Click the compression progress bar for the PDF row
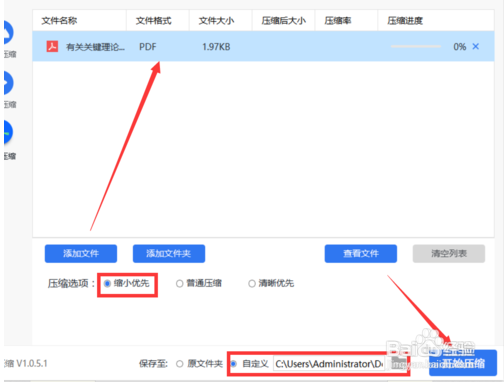The width and height of the screenshot is (504, 383). tap(416, 46)
